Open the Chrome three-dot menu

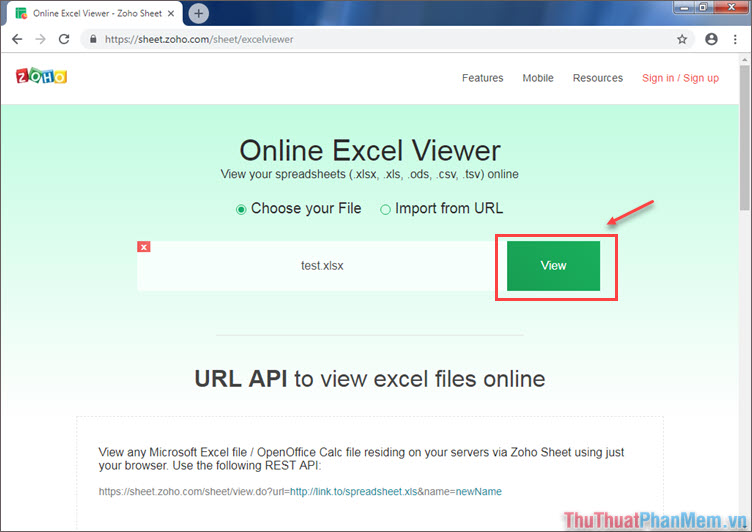pos(735,39)
